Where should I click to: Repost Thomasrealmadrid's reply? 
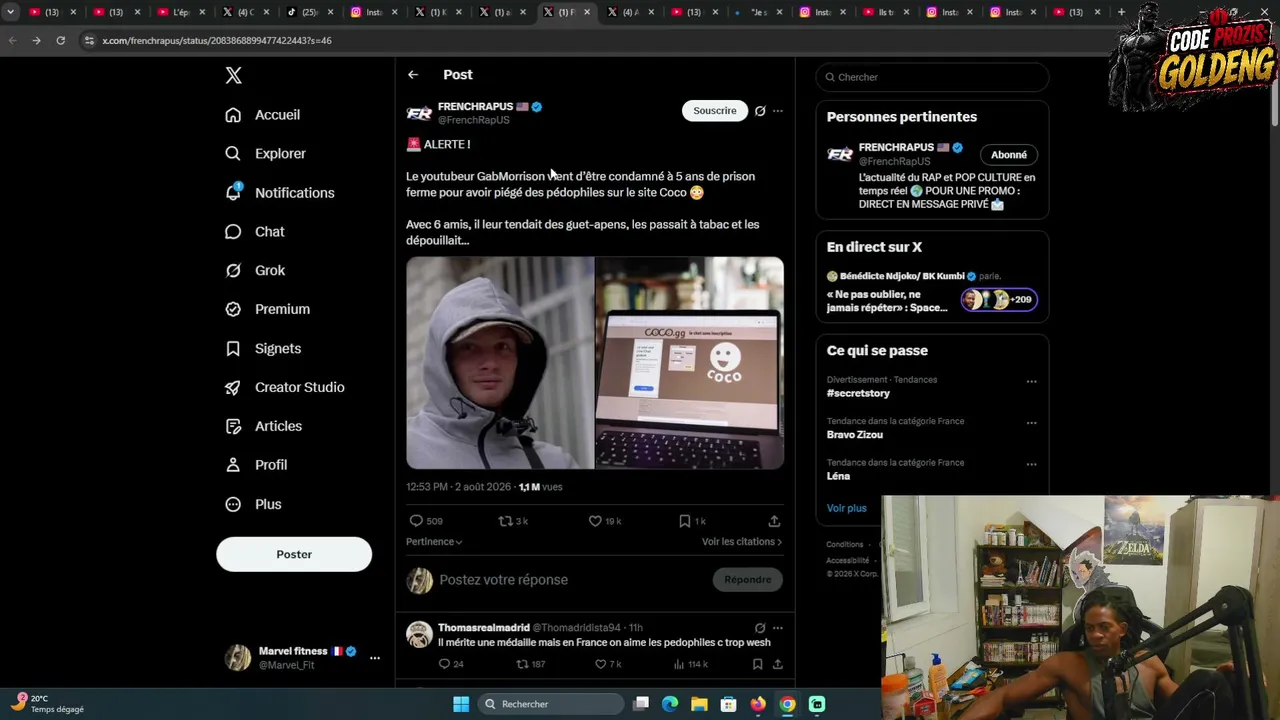522,664
